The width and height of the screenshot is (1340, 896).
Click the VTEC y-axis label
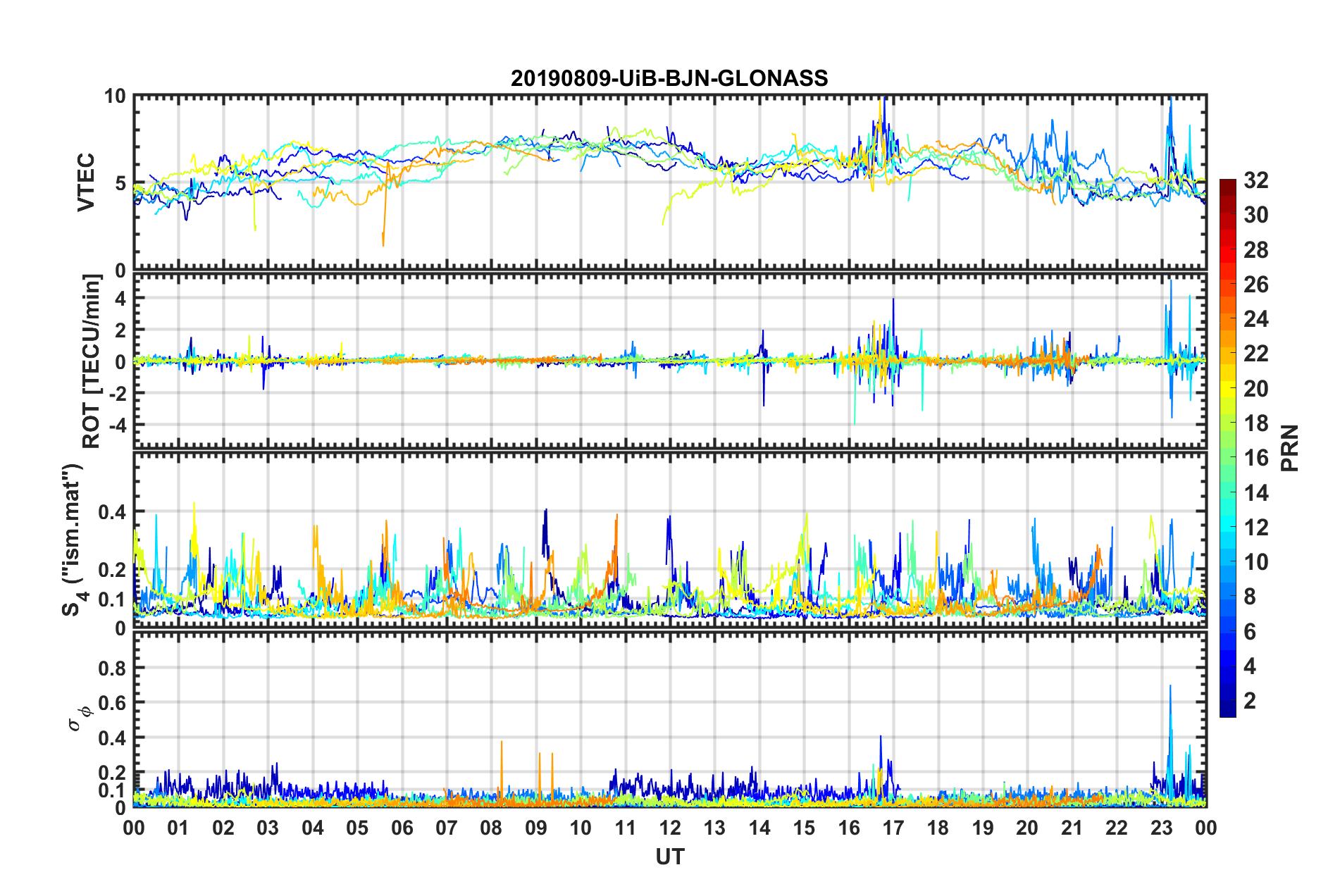[86, 182]
